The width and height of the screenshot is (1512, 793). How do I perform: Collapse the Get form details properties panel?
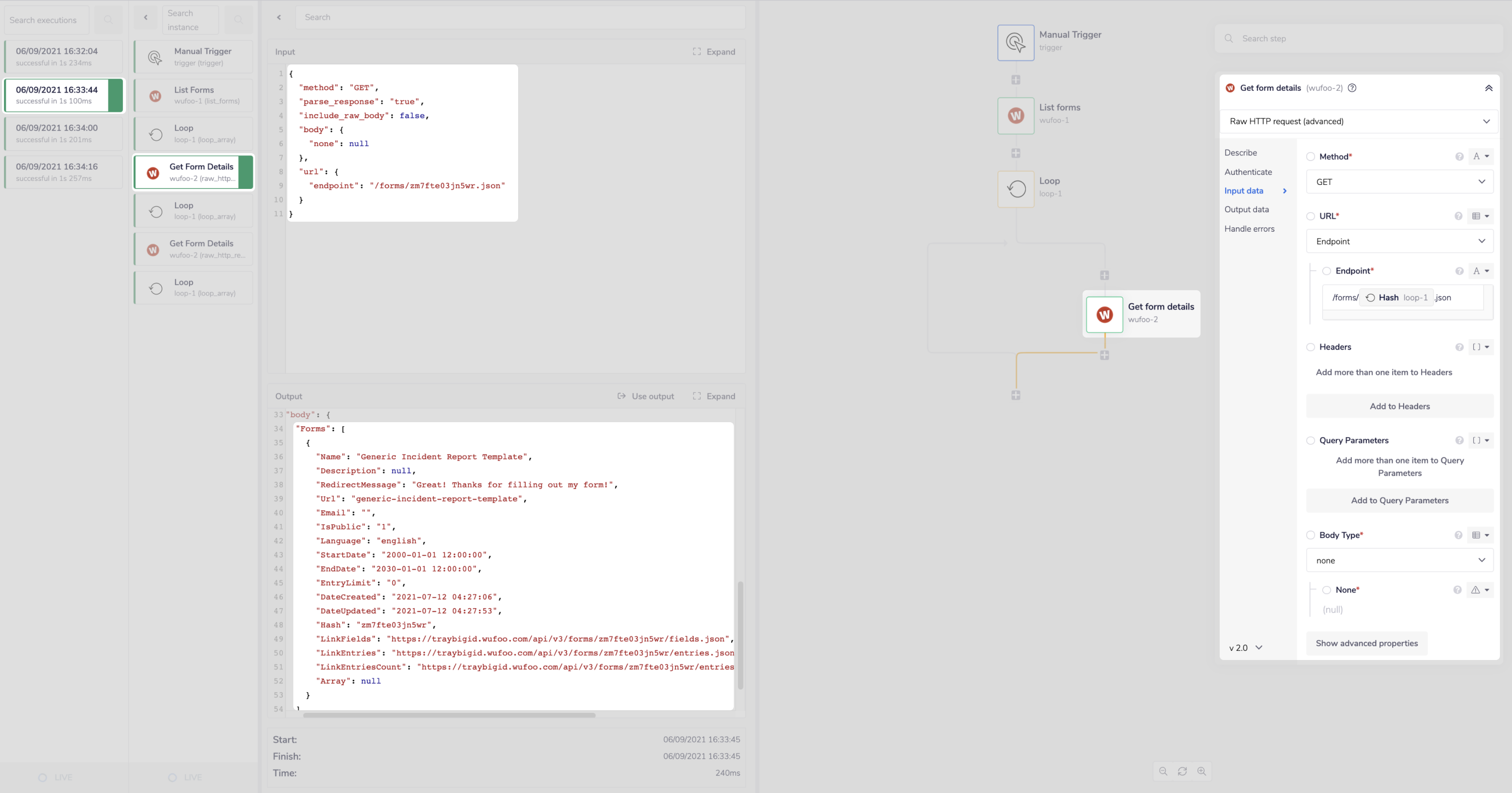point(1489,87)
